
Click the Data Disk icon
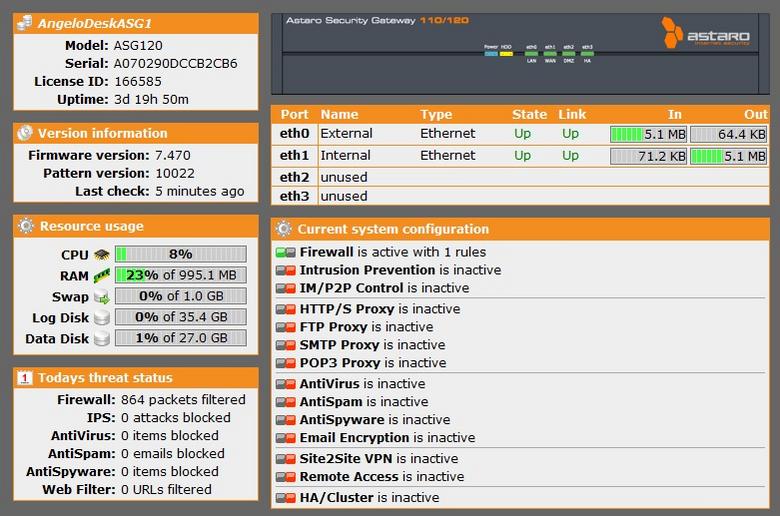(101, 338)
